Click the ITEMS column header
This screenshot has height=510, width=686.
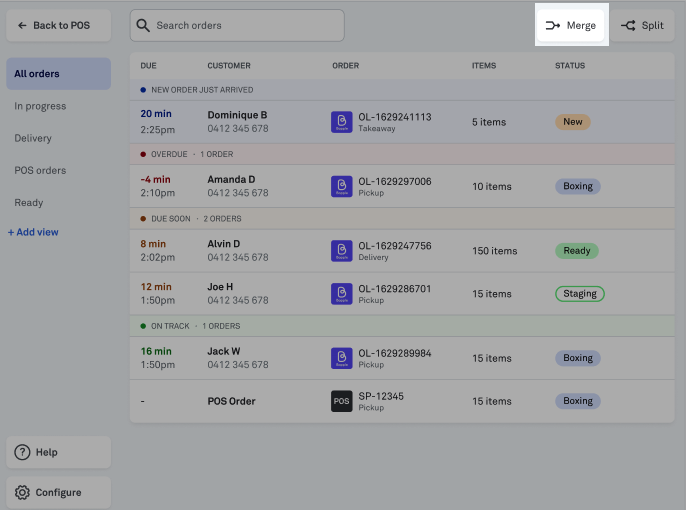[484, 66]
